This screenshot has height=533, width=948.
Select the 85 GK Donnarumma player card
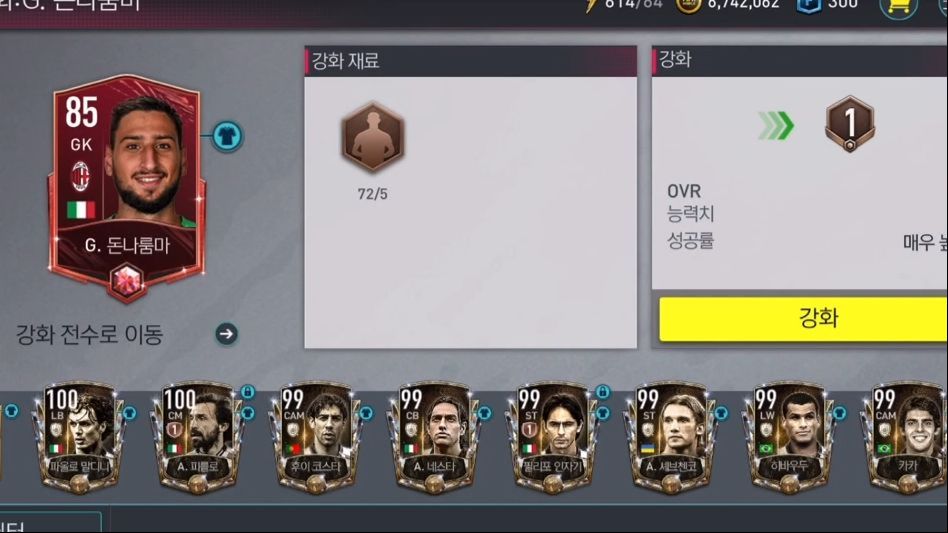click(x=127, y=187)
